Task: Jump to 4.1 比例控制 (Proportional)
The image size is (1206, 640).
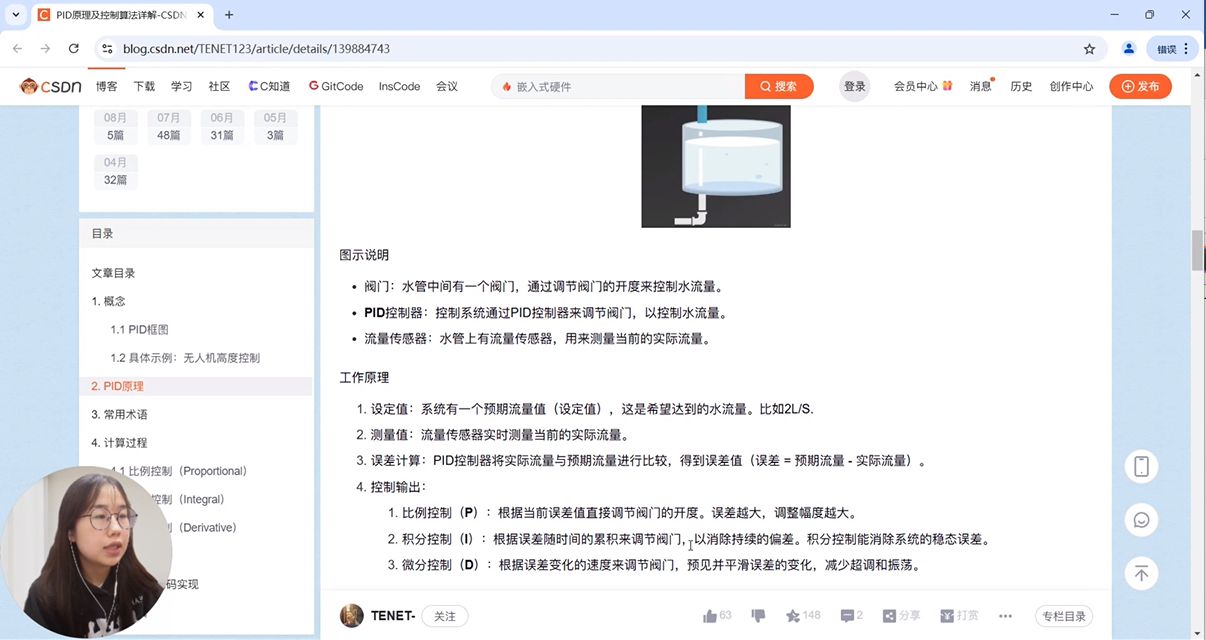Action: point(180,471)
